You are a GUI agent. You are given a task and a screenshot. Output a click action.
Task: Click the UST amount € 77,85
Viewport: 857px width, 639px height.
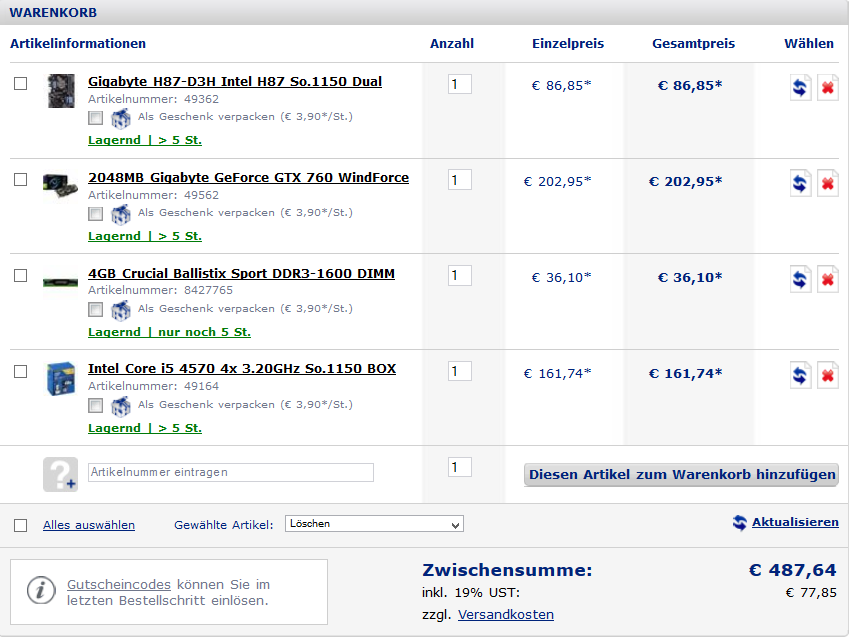tap(811, 593)
